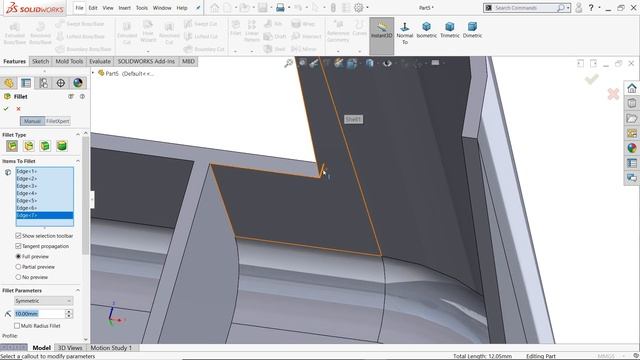This screenshot has height=360, width=640.
Task: Open the DisplayManager tab
Action: (78, 83)
